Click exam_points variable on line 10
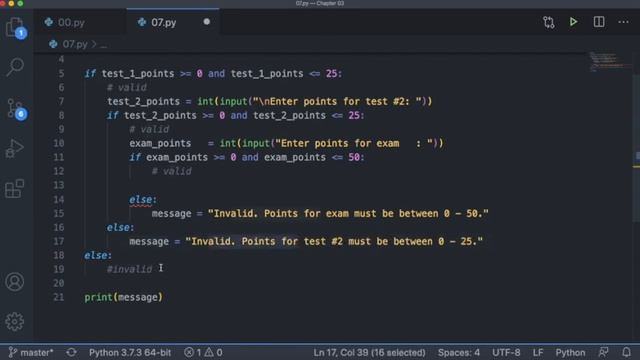Viewport: 640px width, 360px height. [160, 143]
